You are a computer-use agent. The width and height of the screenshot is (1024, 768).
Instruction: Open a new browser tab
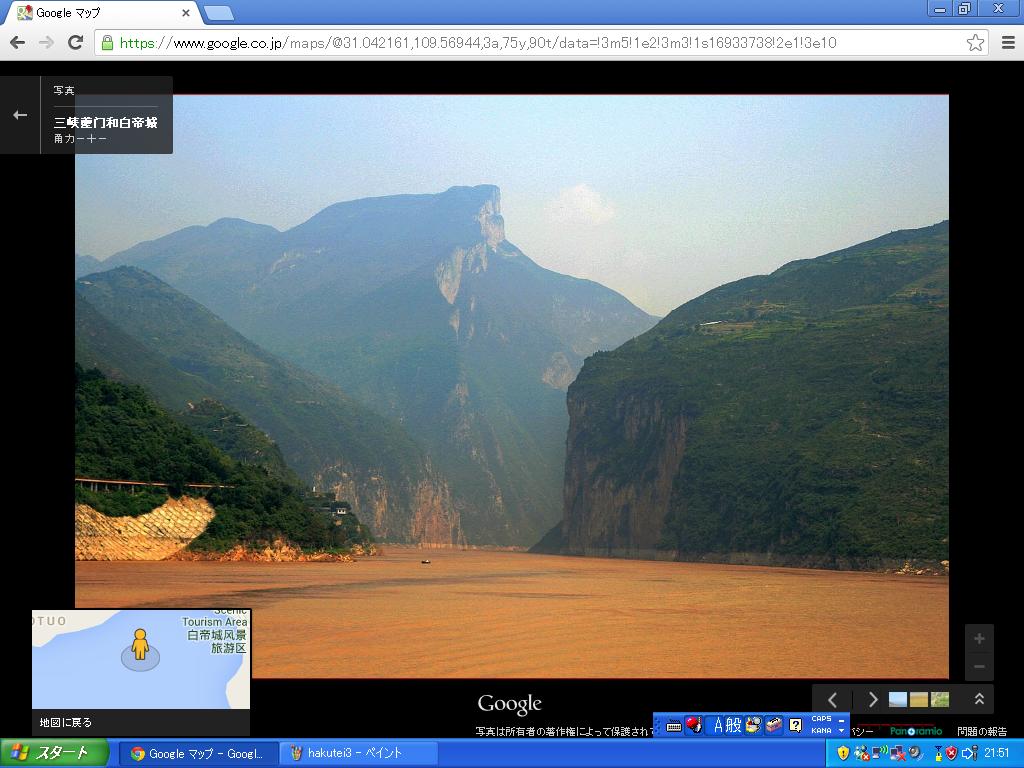(218, 13)
